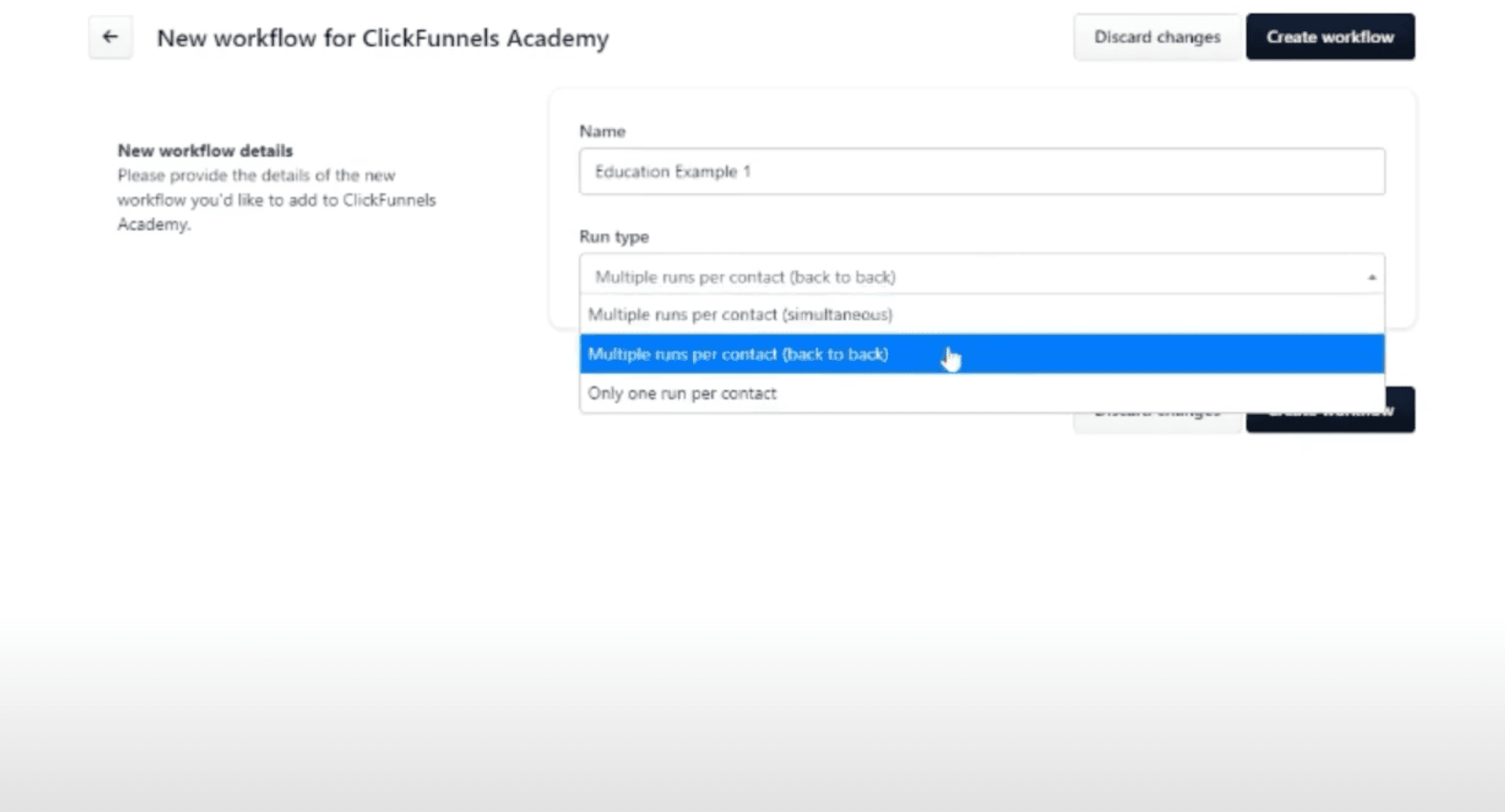Select the text "Education Example 1"
This screenshot has width=1505, height=812.
click(673, 172)
